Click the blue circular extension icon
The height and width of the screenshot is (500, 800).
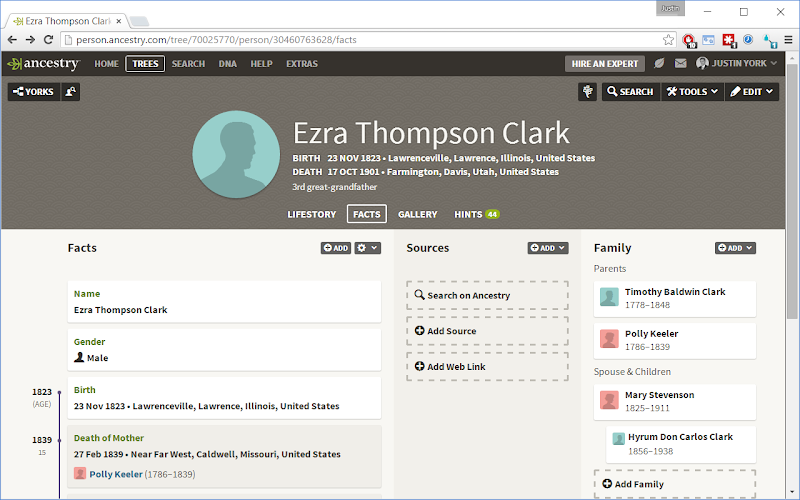click(x=748, y=39)
